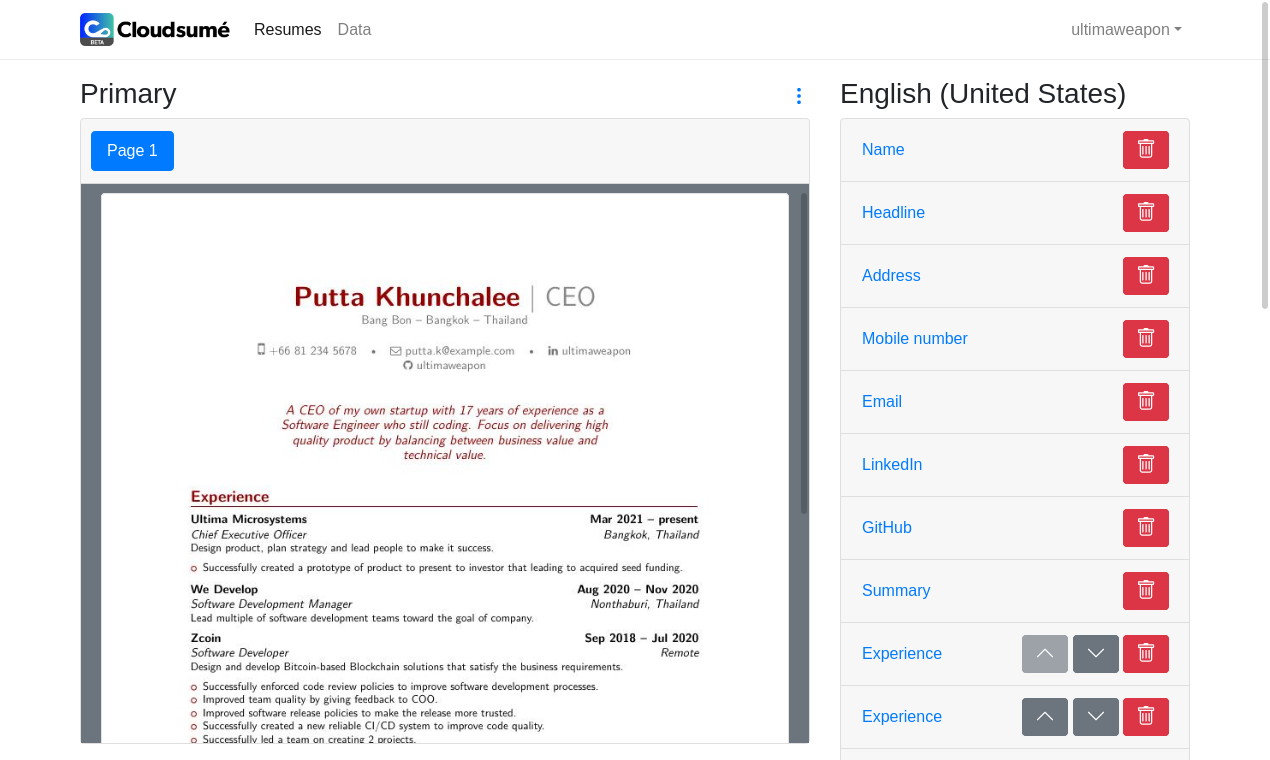Click the Cloudsumé logo
Screen dimensions: 1270x760
pos(155,30)
